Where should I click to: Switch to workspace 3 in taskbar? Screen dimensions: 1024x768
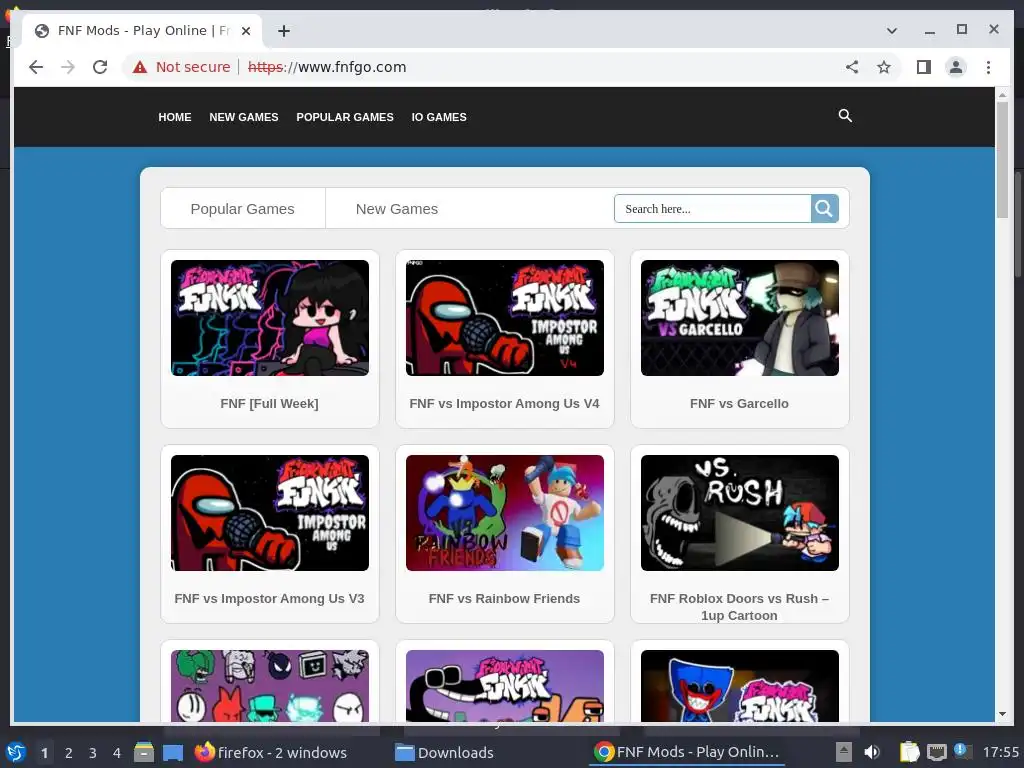pos(93,753)
